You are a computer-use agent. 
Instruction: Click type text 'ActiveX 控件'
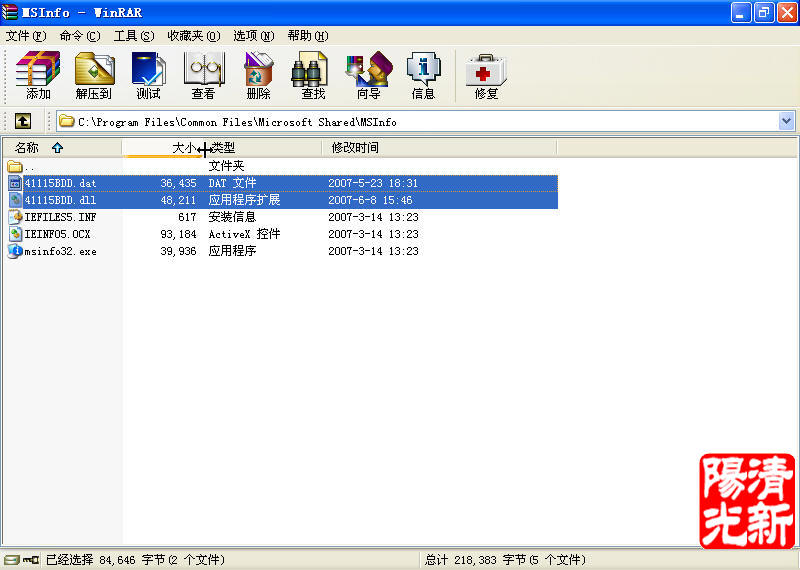tap(244, 234)
